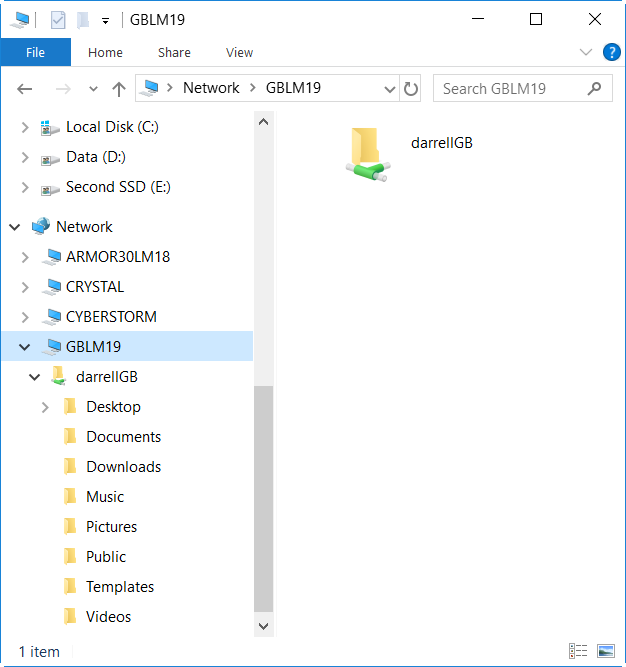Click the search magnifier icon
The image size is (626, 667).
tap(595, 88)
